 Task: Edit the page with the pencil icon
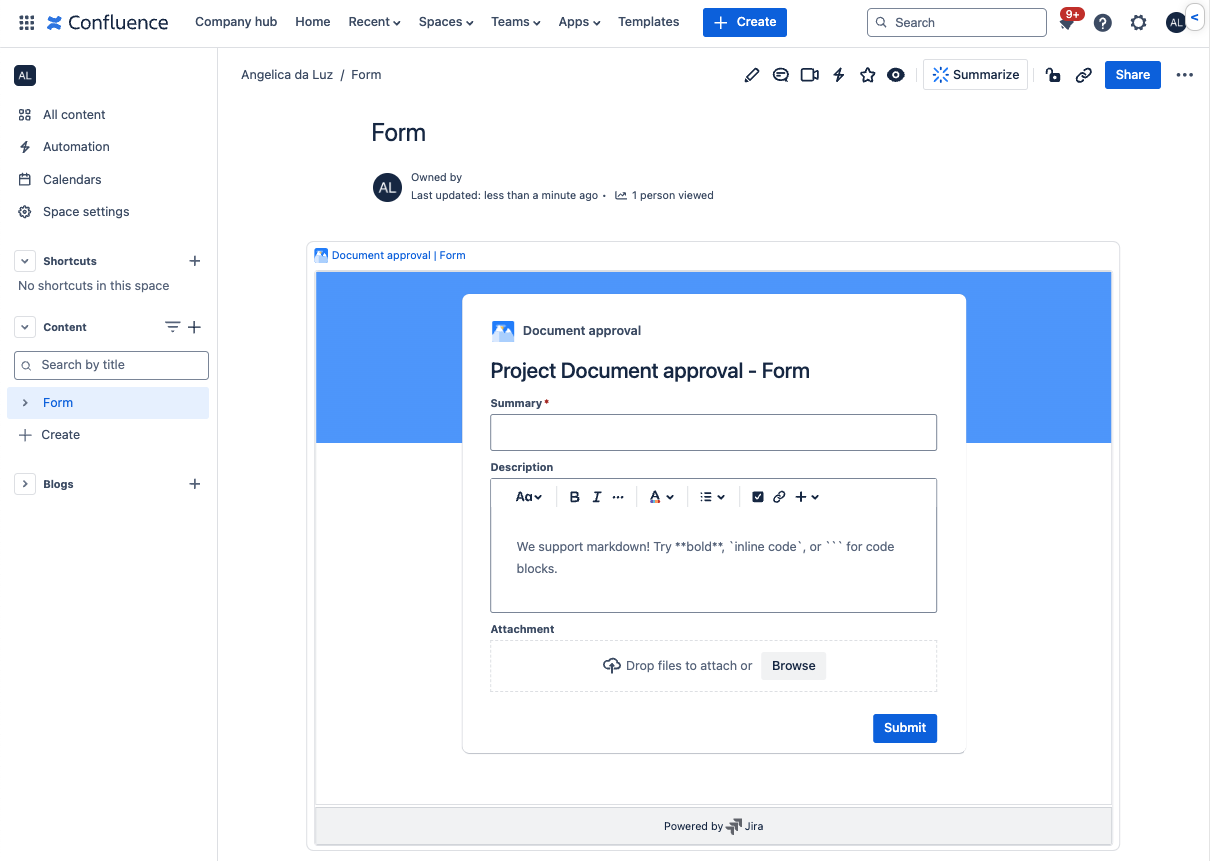[752, 75]
